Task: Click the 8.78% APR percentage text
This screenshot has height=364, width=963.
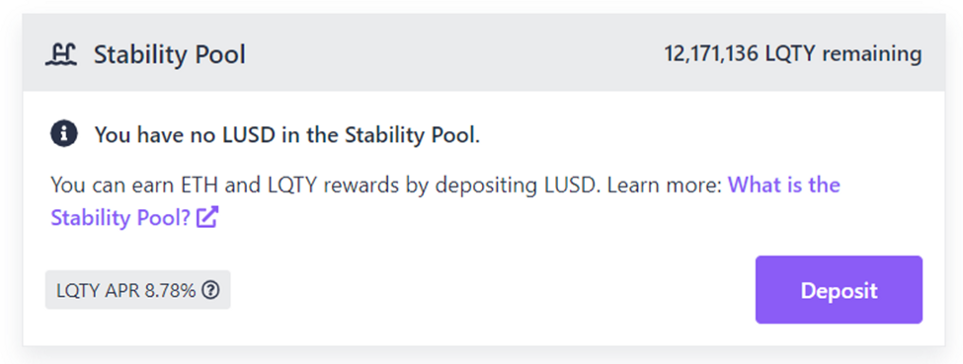Action: 170,290
